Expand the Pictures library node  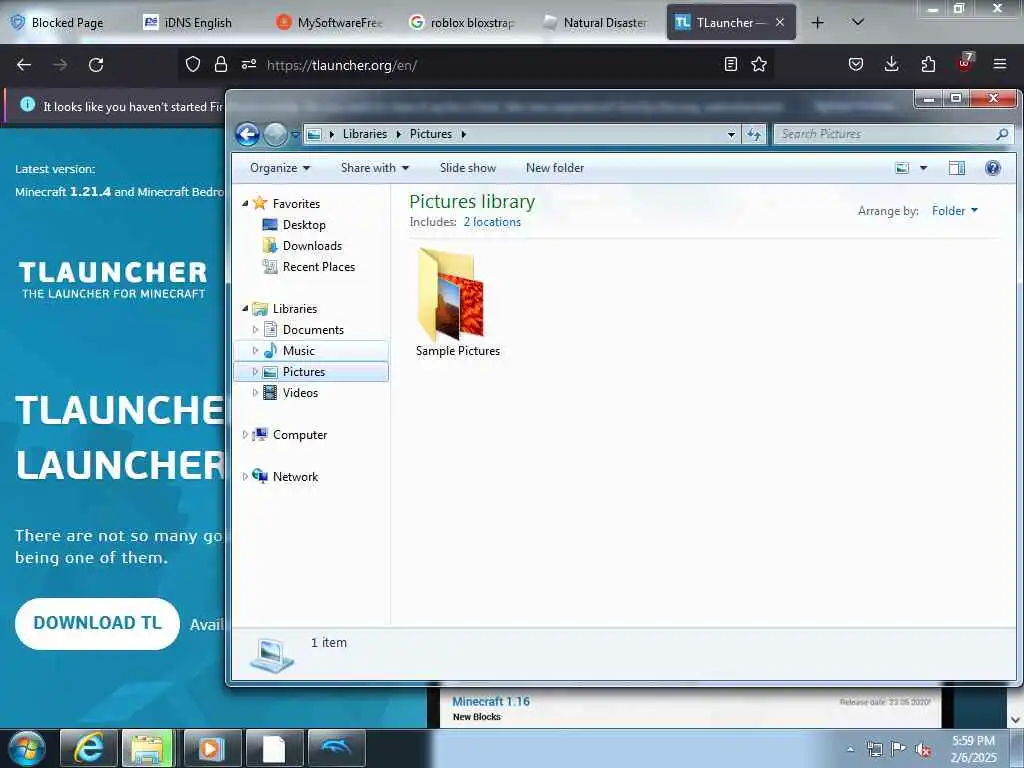coord(255,372)
